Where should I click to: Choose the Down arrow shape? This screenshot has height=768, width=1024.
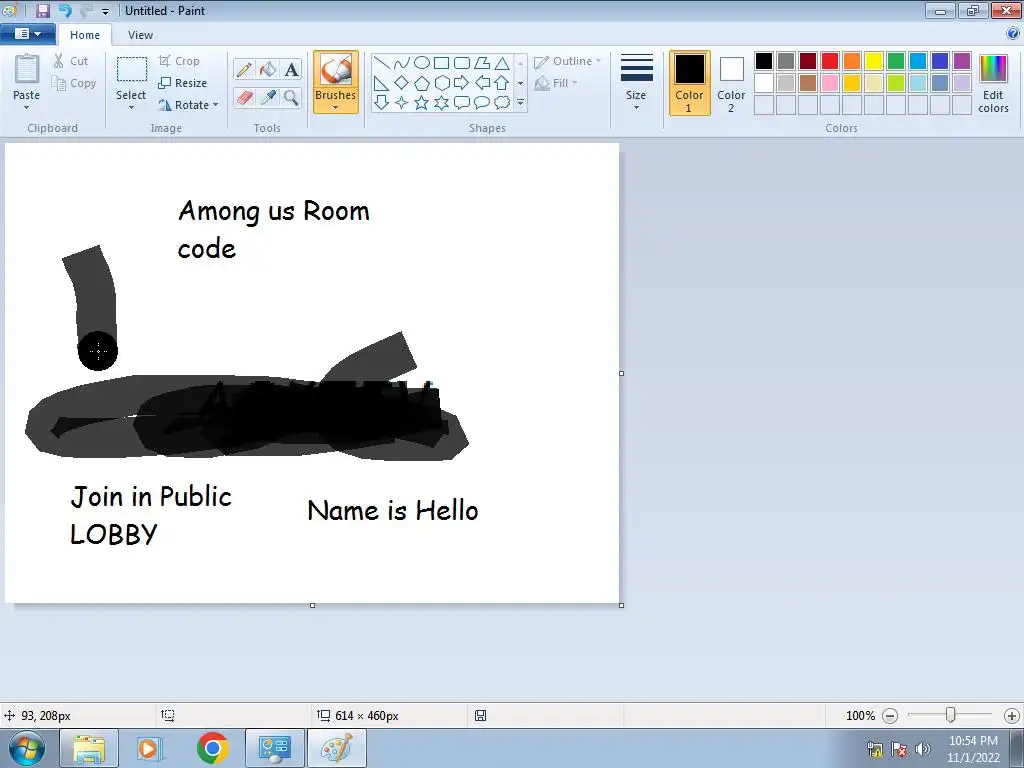coord(382,103)
